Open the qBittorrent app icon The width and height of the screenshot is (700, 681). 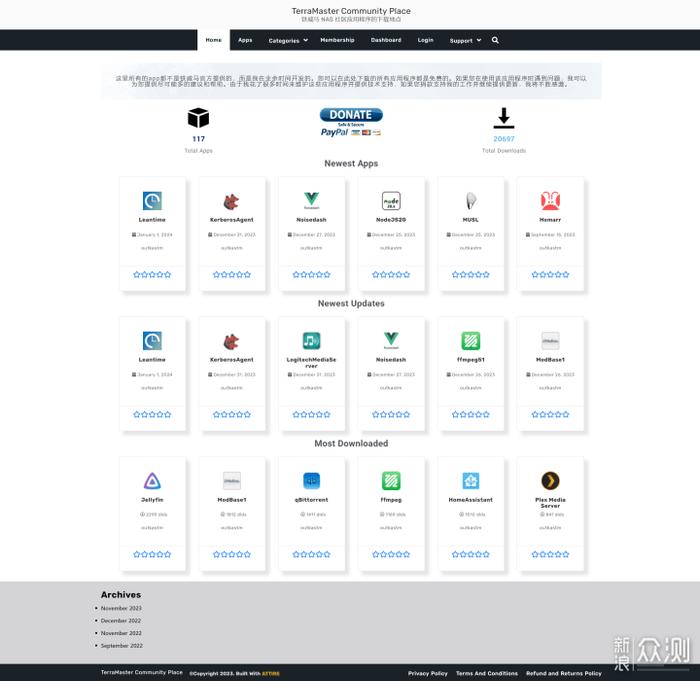[312, 481]
